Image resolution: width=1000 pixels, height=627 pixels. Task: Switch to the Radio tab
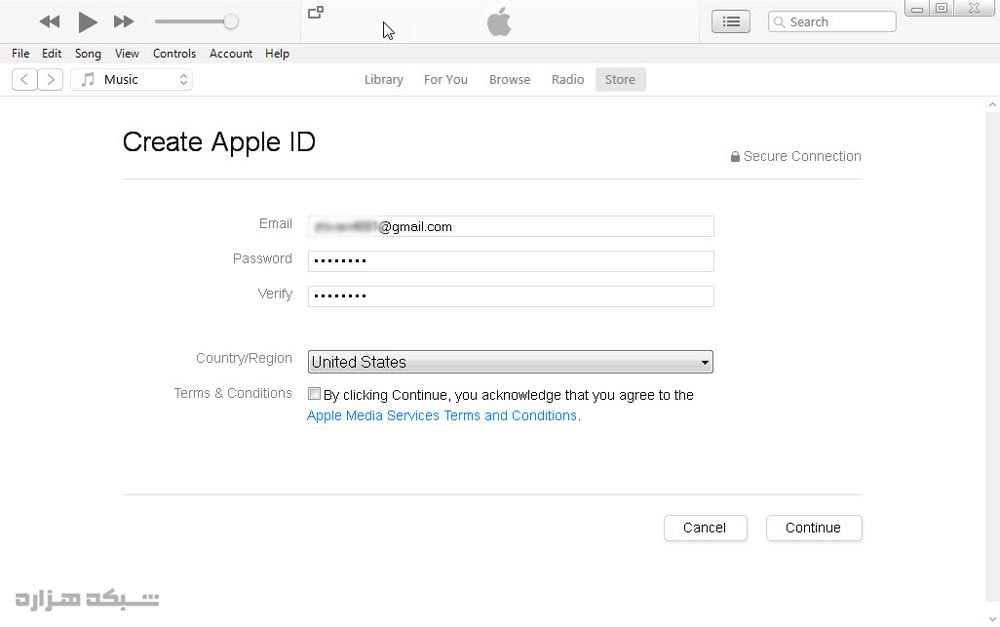coord(568,80)
